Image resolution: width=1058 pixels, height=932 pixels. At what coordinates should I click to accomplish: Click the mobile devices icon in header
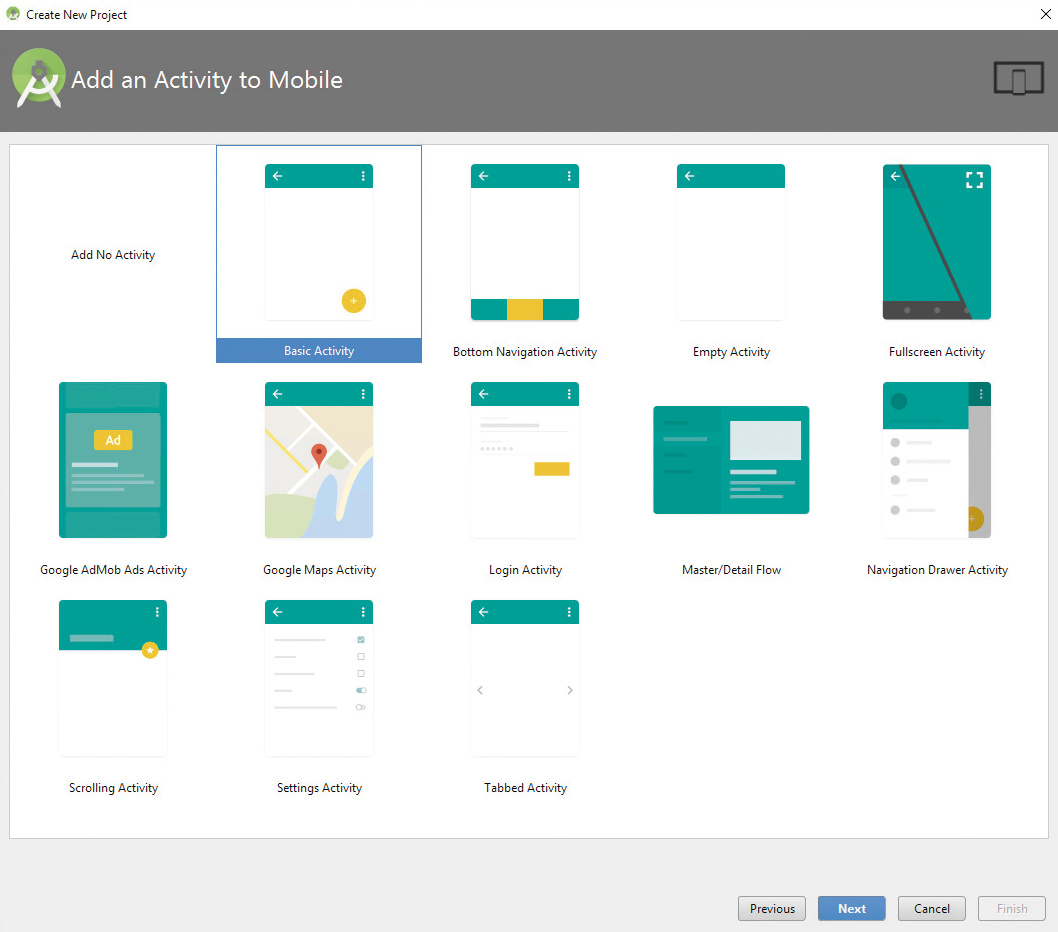coord(1019,78)
